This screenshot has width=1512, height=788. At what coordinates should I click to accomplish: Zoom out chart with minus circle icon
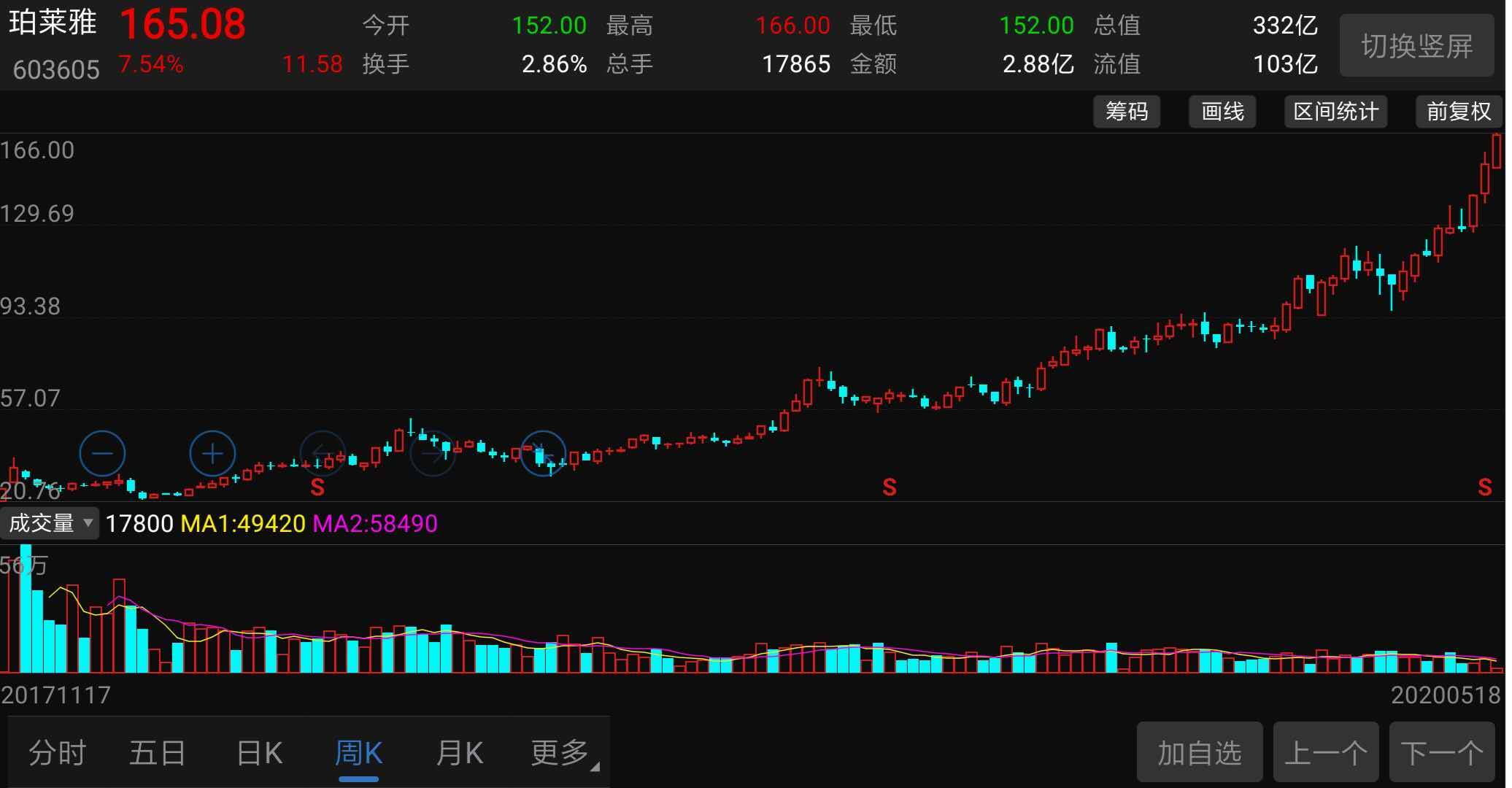point(102,454)
